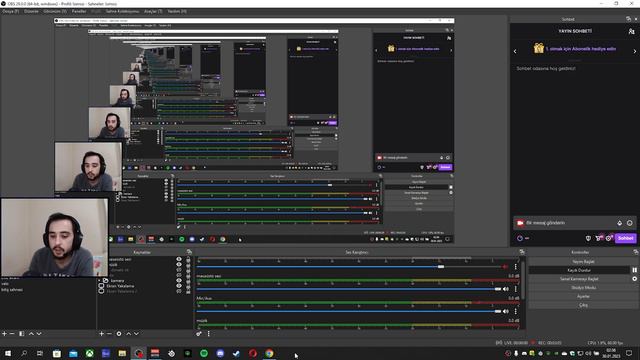Open Mic/Aux track options dots
The width and height of the screenshot is (640, 360).
[x=516, y=311]
